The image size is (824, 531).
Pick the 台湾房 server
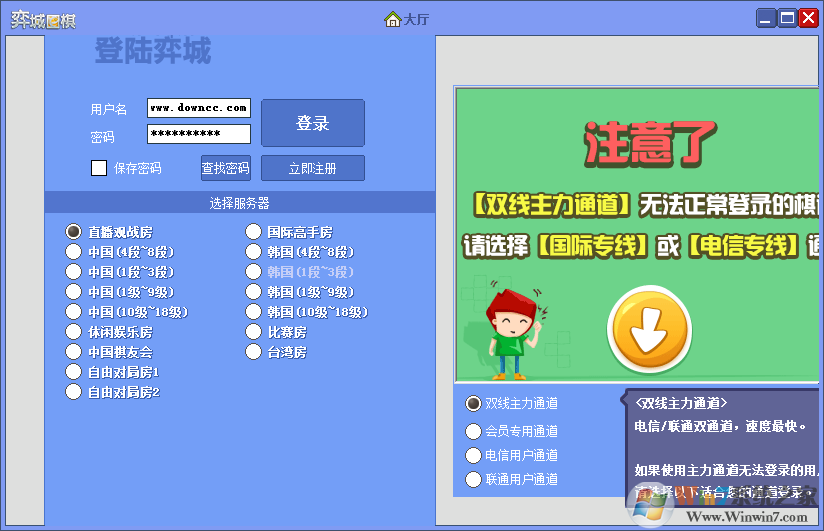click(254, 352)
